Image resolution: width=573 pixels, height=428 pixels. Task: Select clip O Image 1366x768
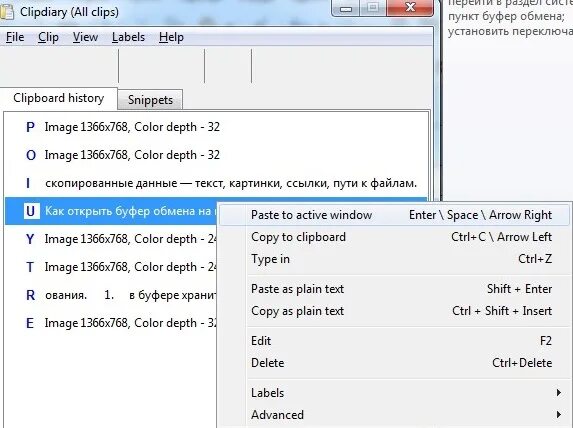coord(216,155)
